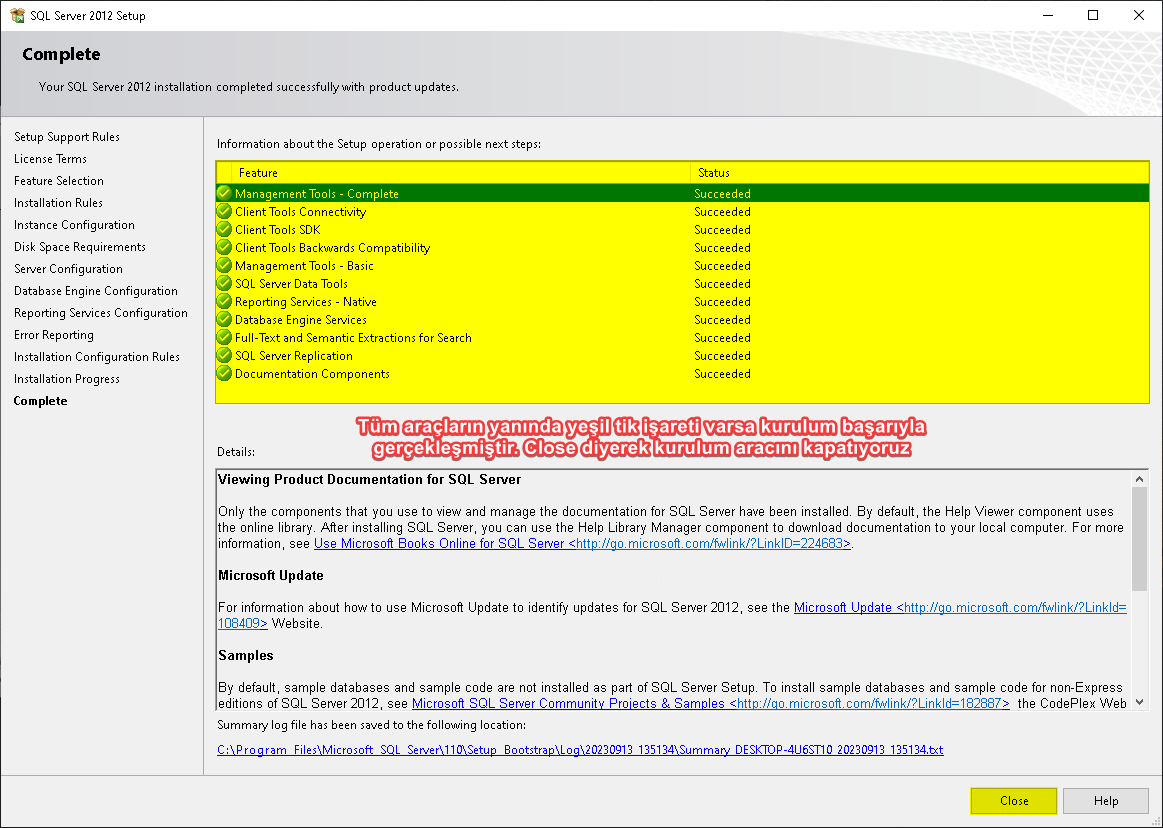1163x828 pixels.
Task: Click green check icon beside Reporting Services - Native
Action: pos(224,301)
